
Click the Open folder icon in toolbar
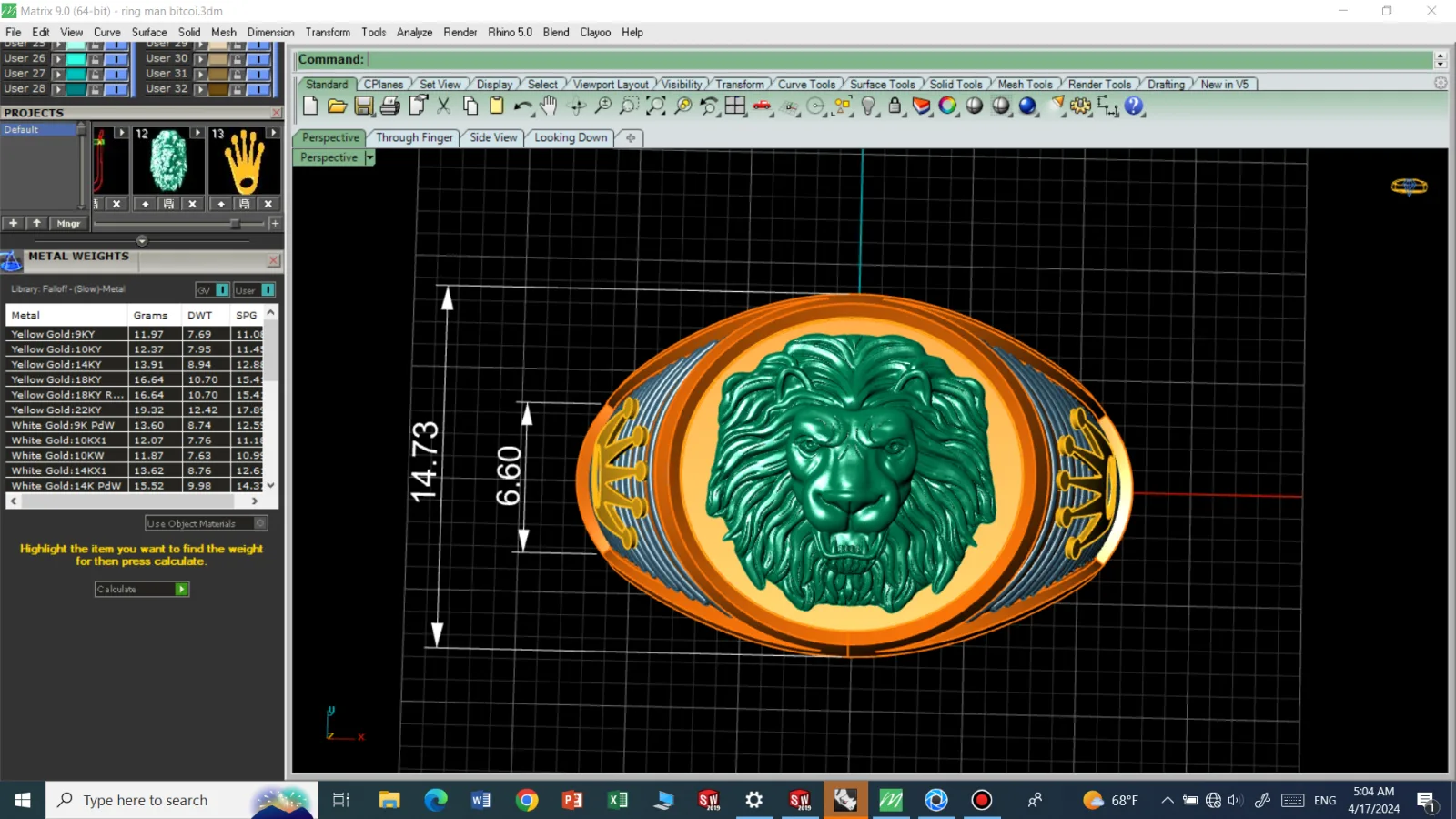(337, 106)
